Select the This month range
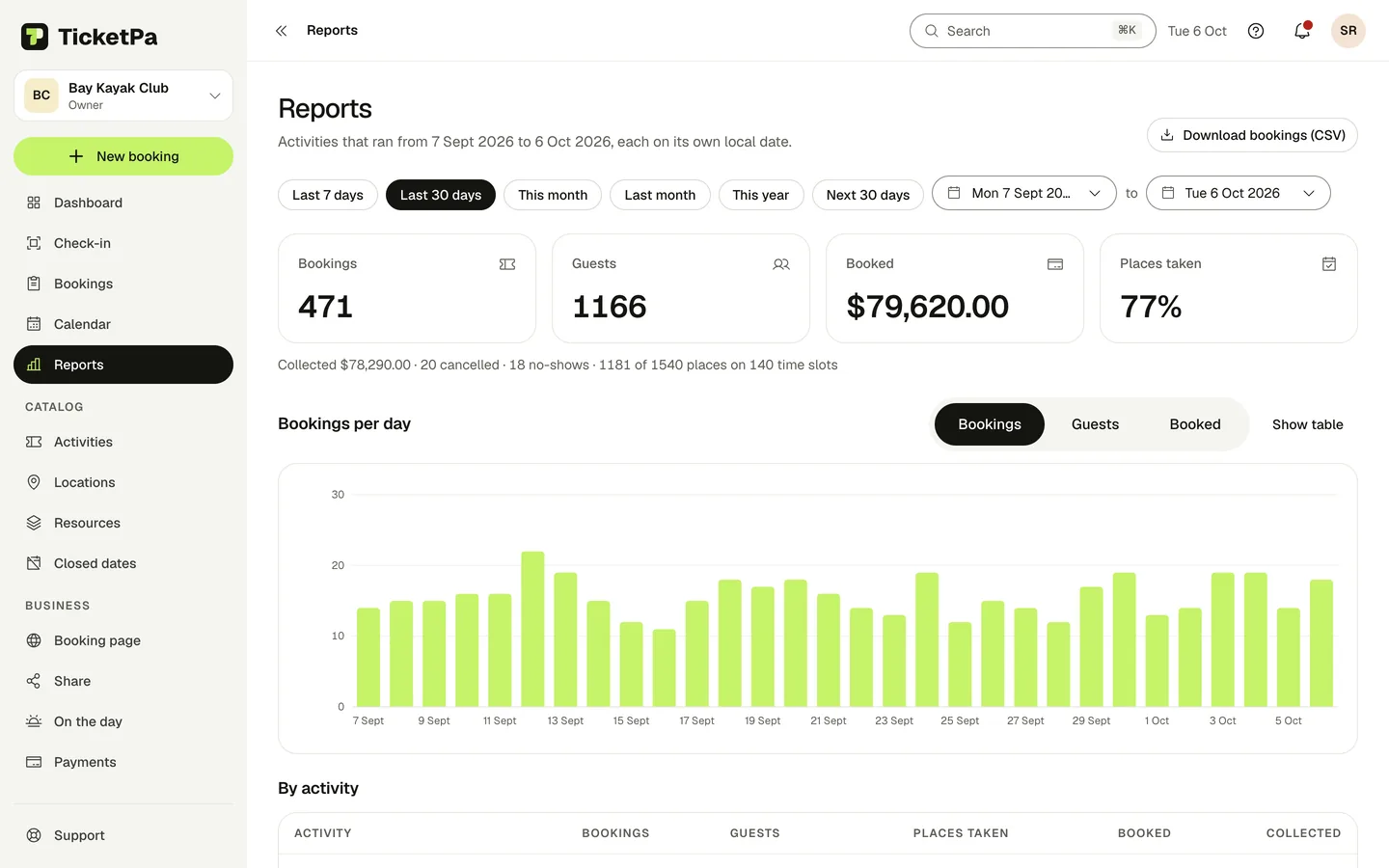Viewport: 1389px width, 868px height. 553,195
